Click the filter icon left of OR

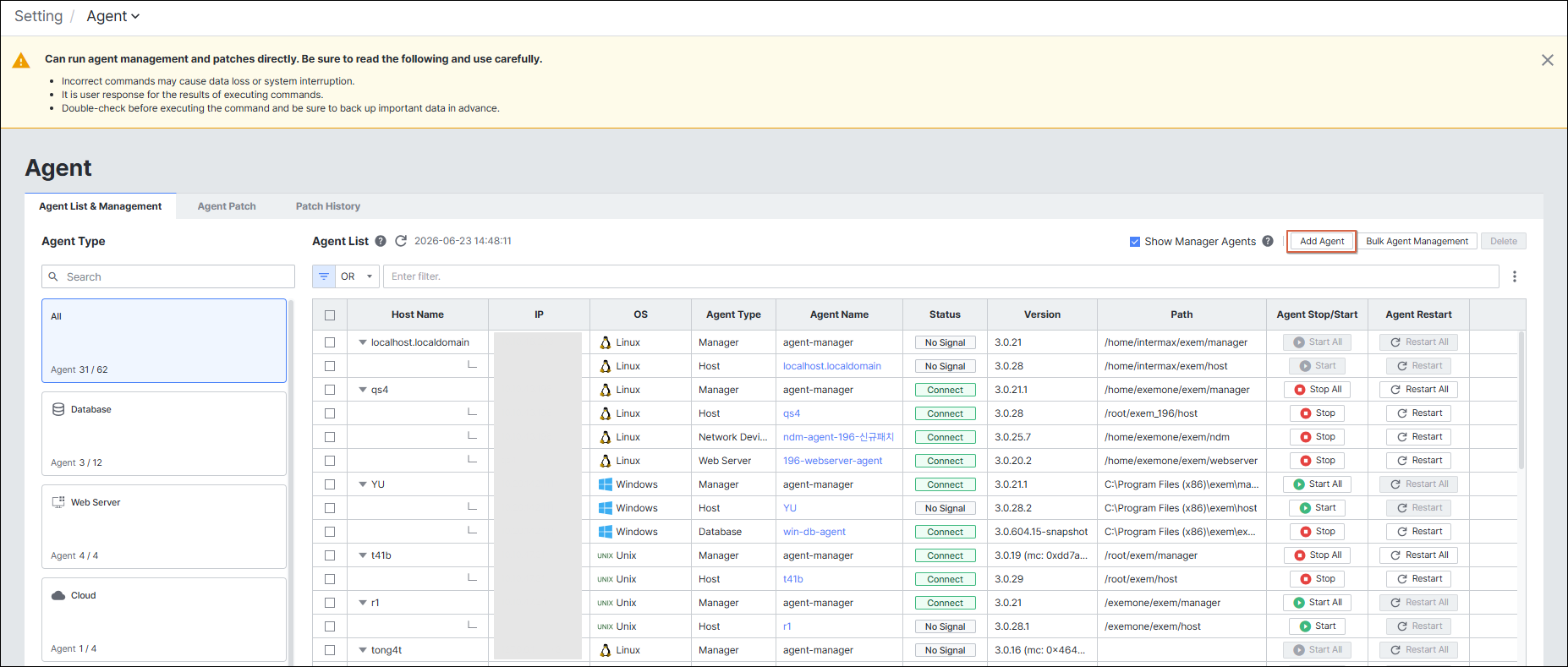(x=324, y=276)
